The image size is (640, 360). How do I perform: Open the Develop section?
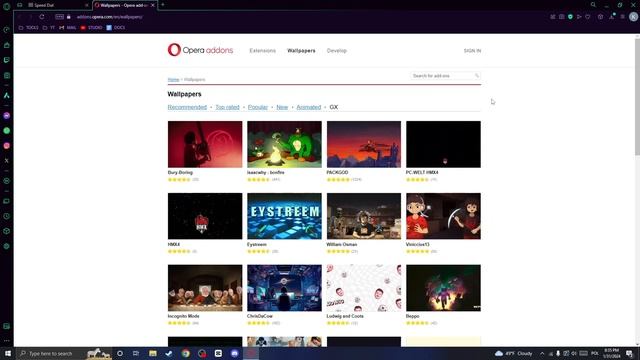(337, 51)
